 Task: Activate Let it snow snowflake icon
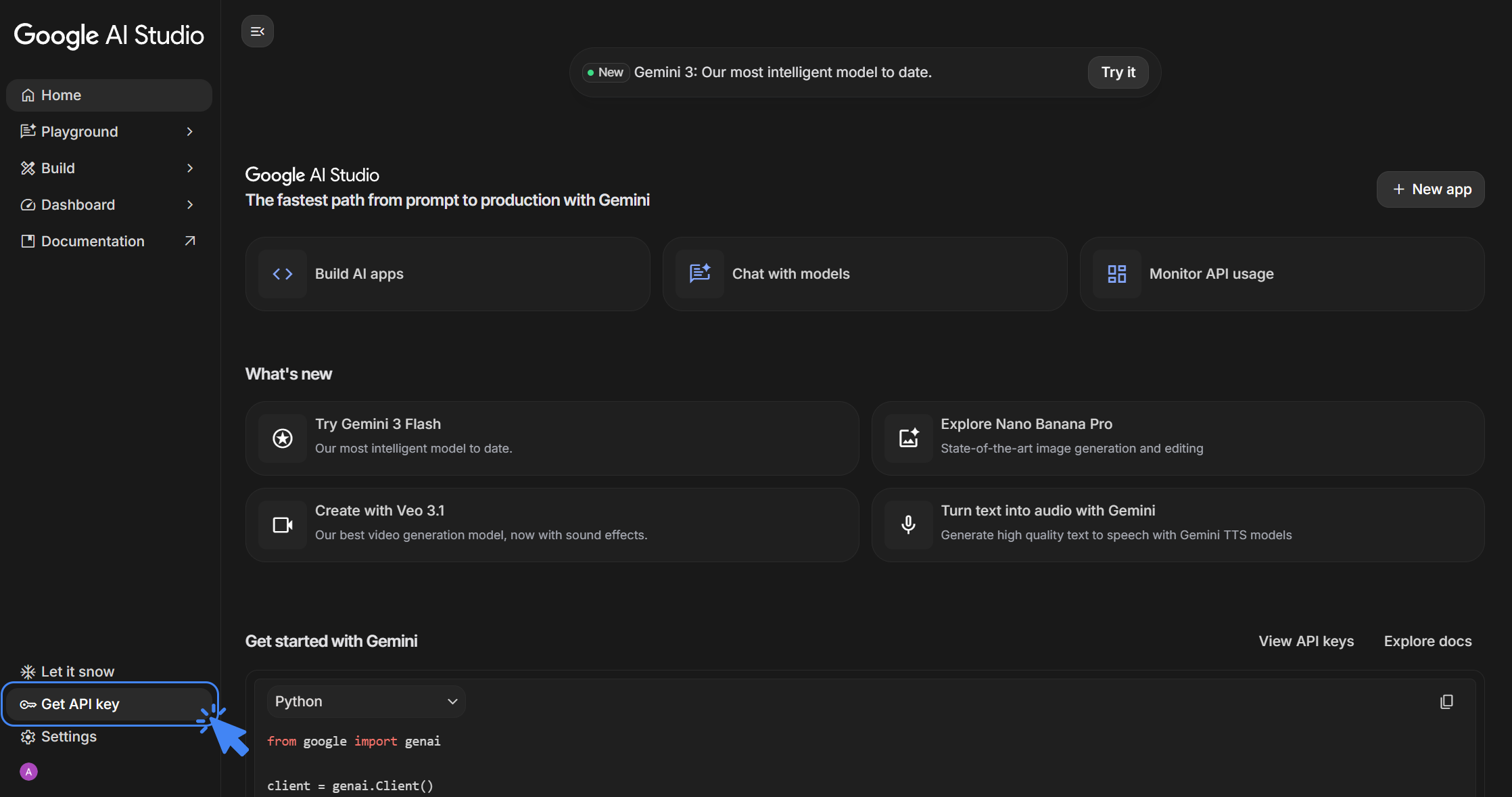[x=28, y=671]
